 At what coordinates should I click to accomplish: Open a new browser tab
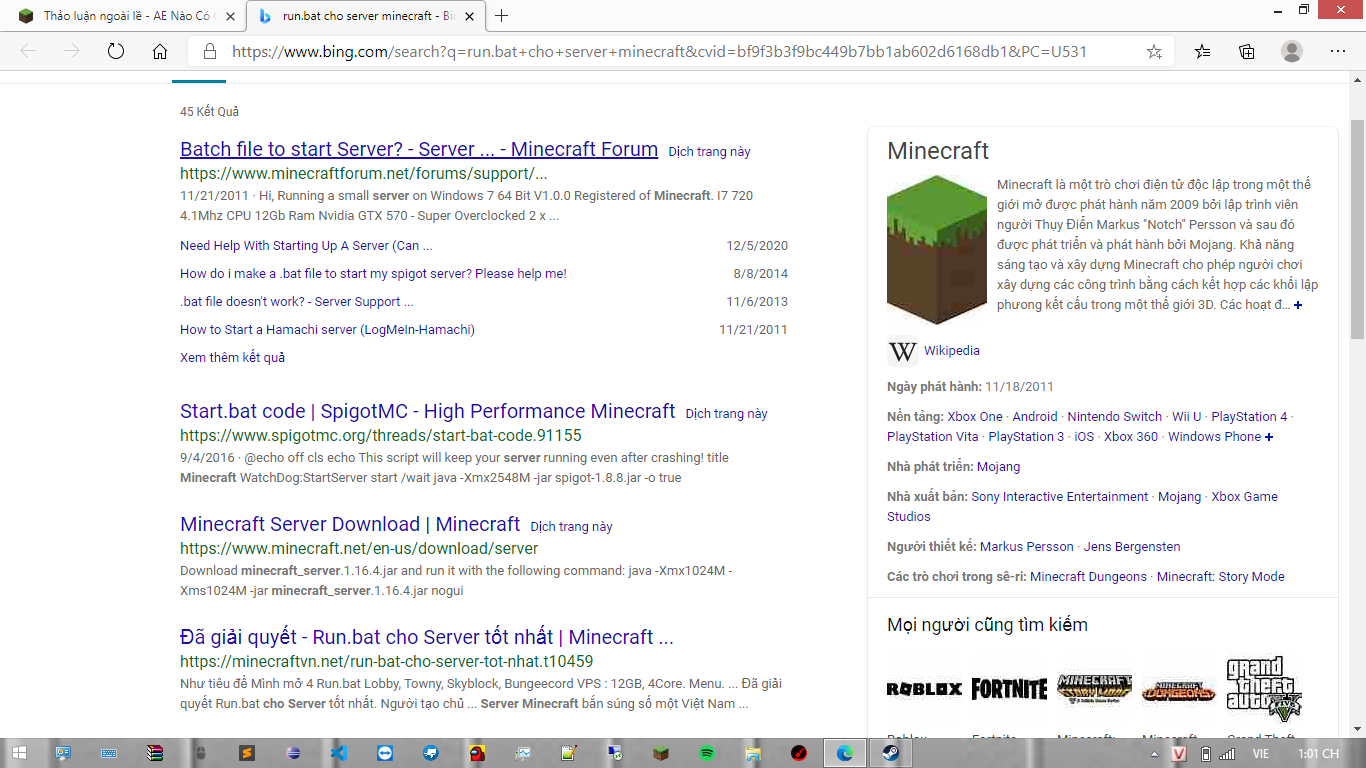502,16
